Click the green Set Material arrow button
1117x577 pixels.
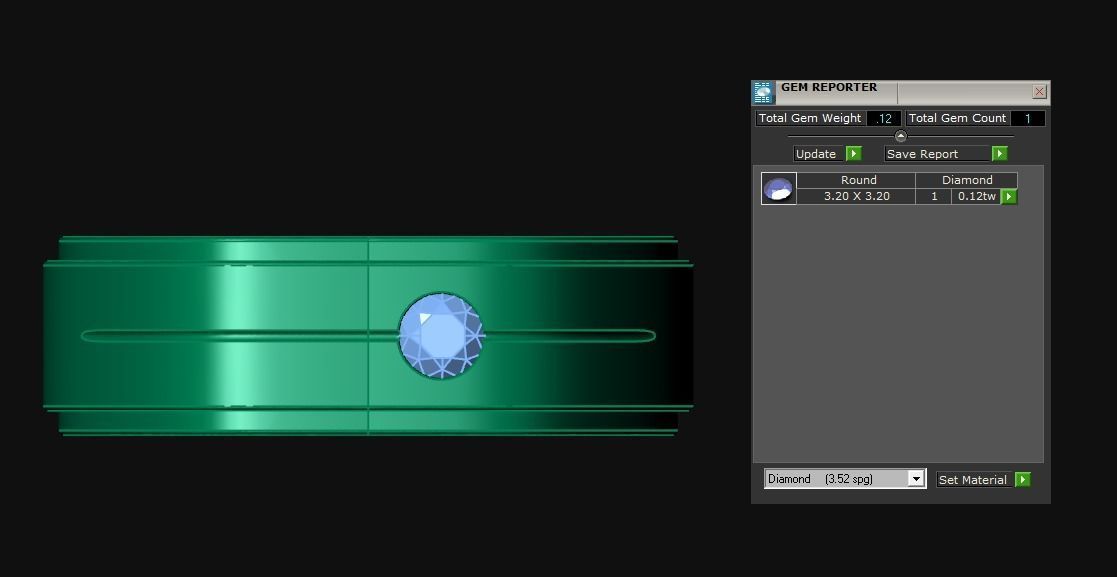click(1022, 480)
